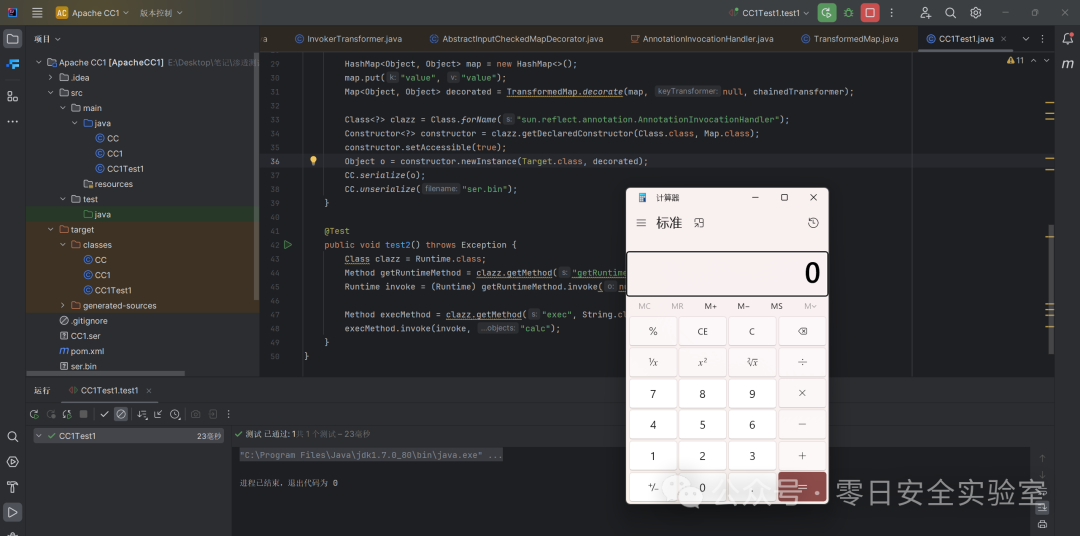Open notifications bell icon
The height and width of the screenshot is (536, 1080).
[1068, 39]
